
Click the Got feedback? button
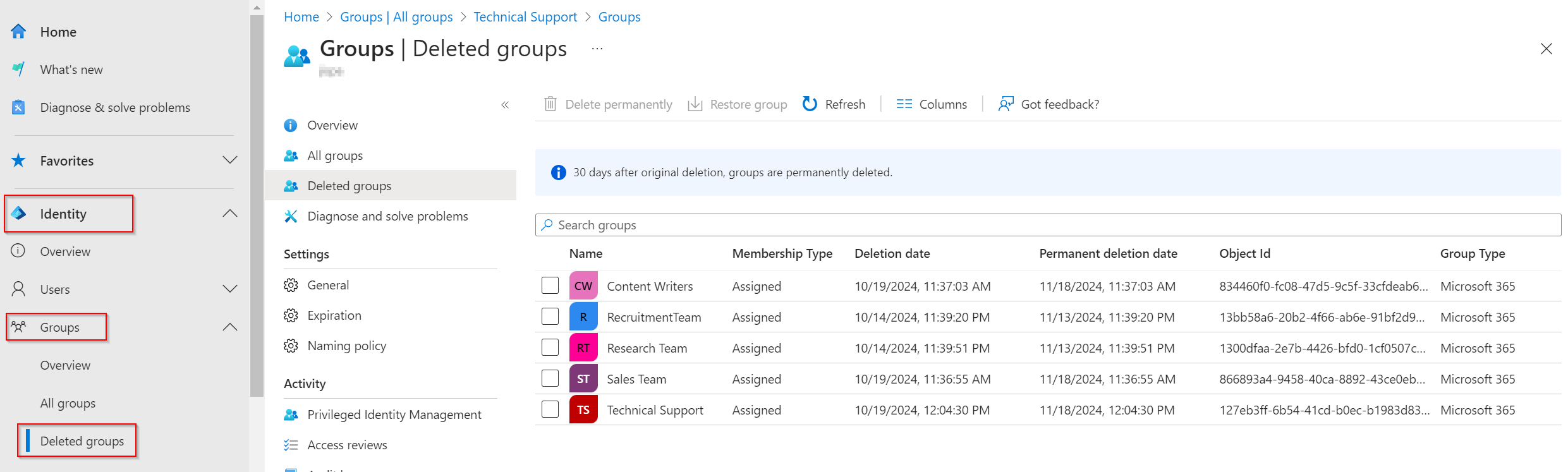[1048, 104]
